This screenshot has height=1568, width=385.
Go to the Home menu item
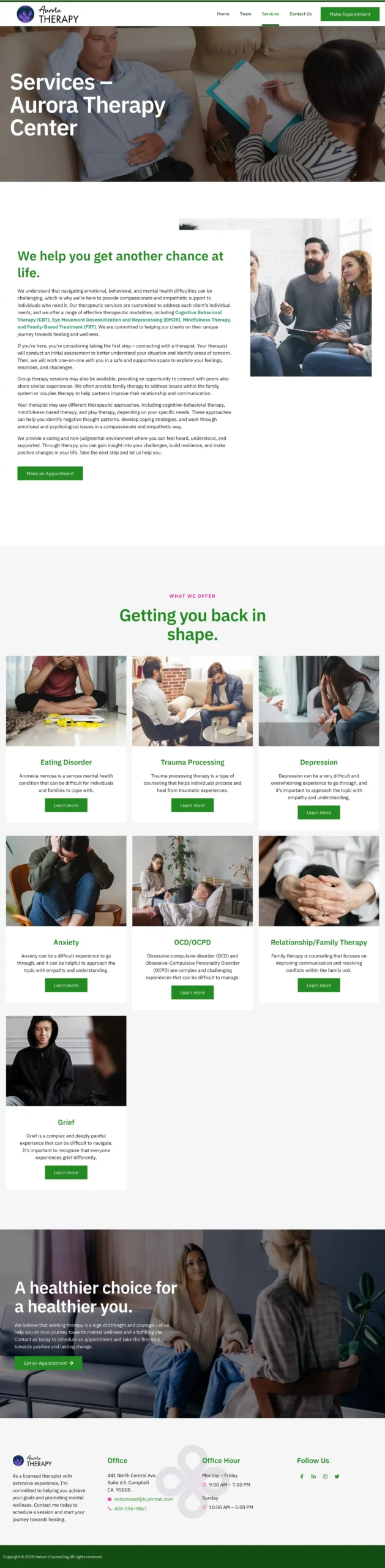click(223, 13)
